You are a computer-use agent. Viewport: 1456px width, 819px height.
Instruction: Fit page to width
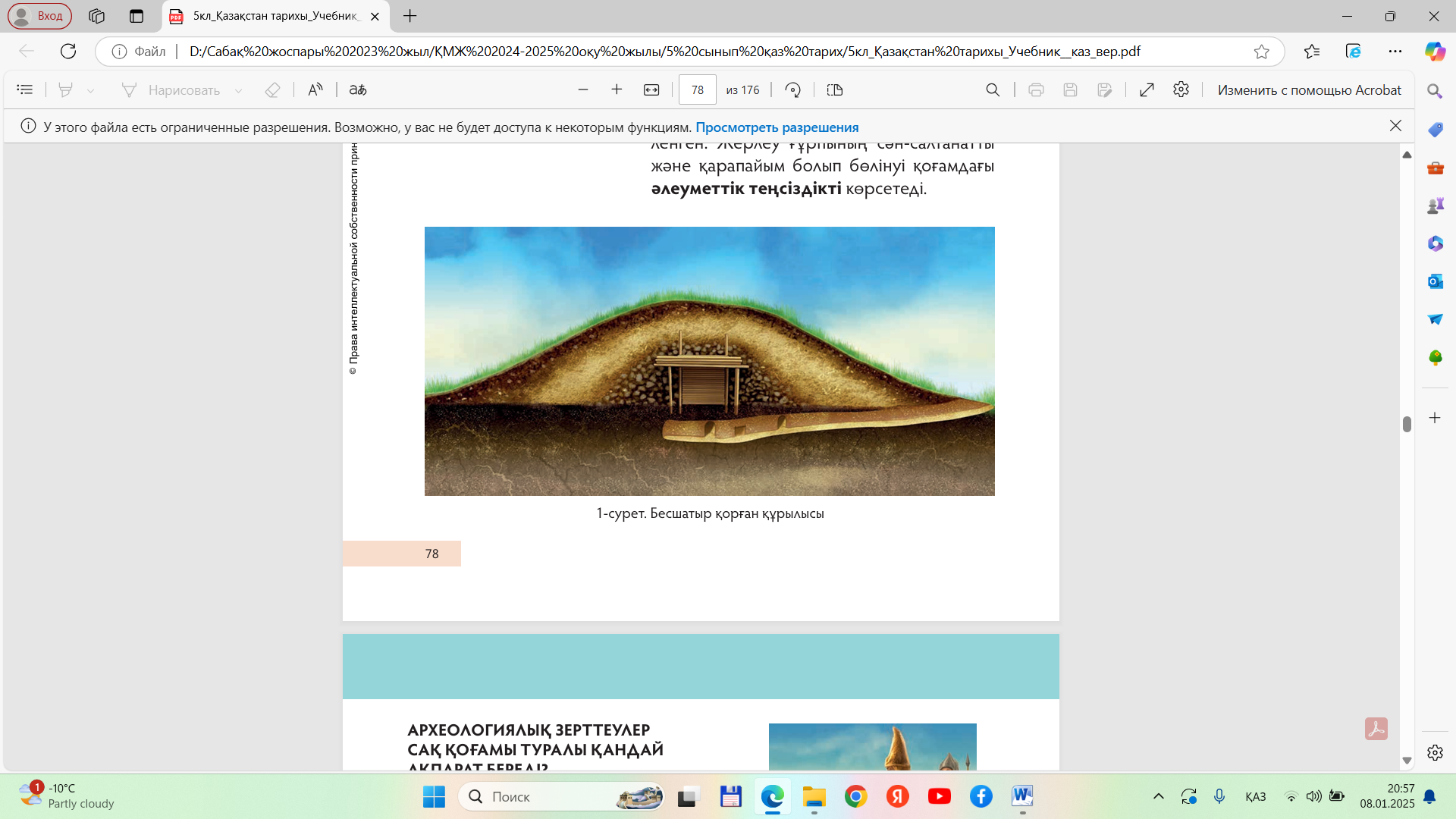651,89
